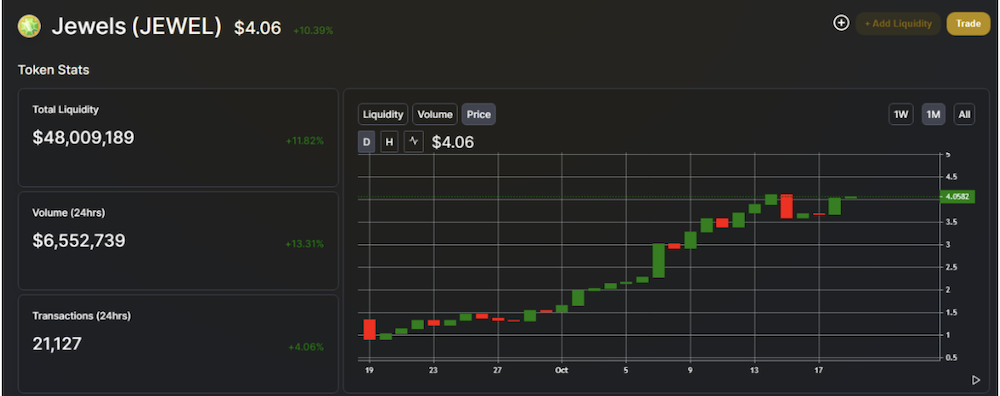Click the circled plus watchlist icon
The width and height of the screenshot is (1000, 396).
coord(841,24)
